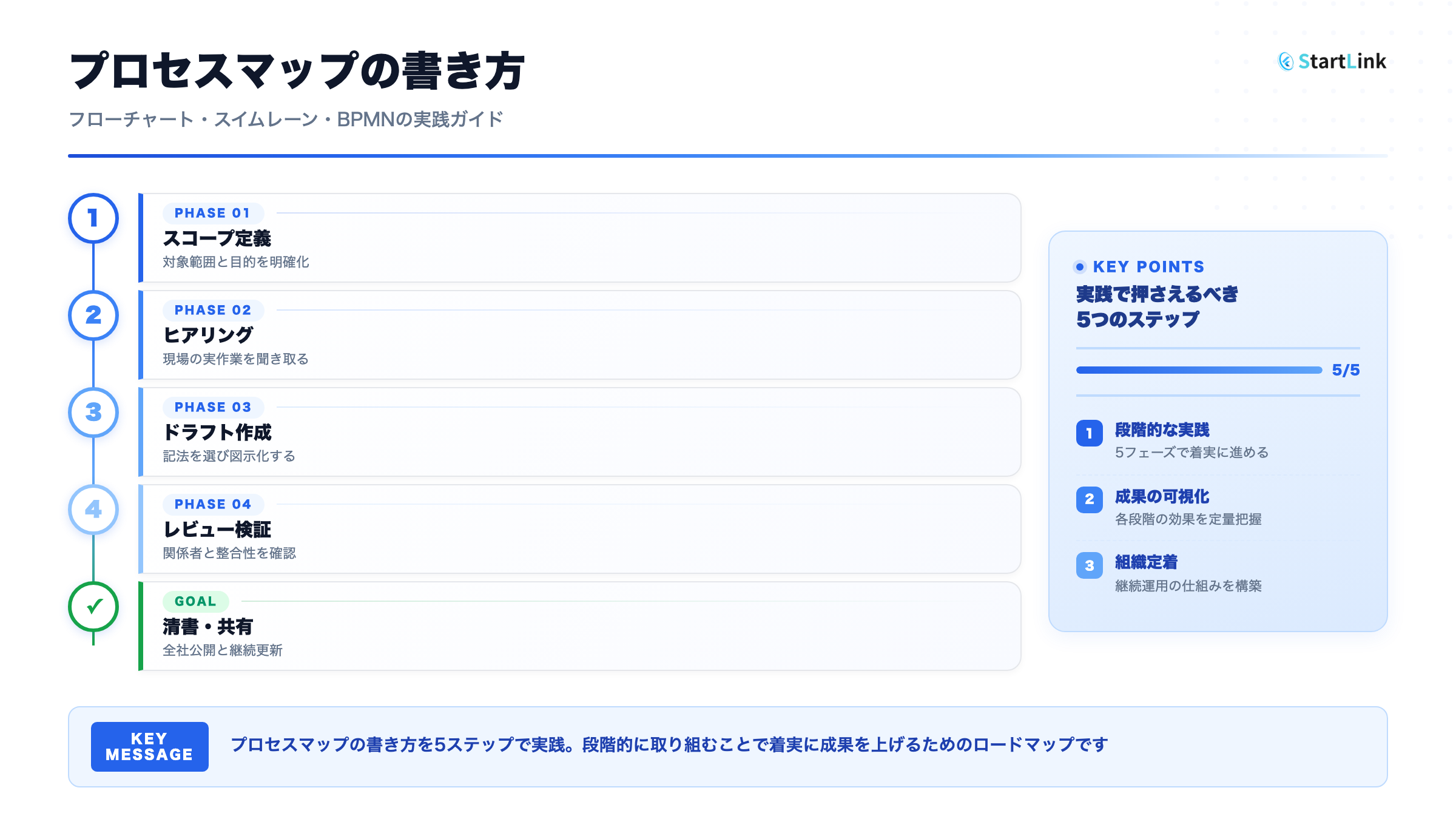Click the KEY POINTS bullet dot
Viewport: 1456px width, 819px height.
(x=1080, y=267)
